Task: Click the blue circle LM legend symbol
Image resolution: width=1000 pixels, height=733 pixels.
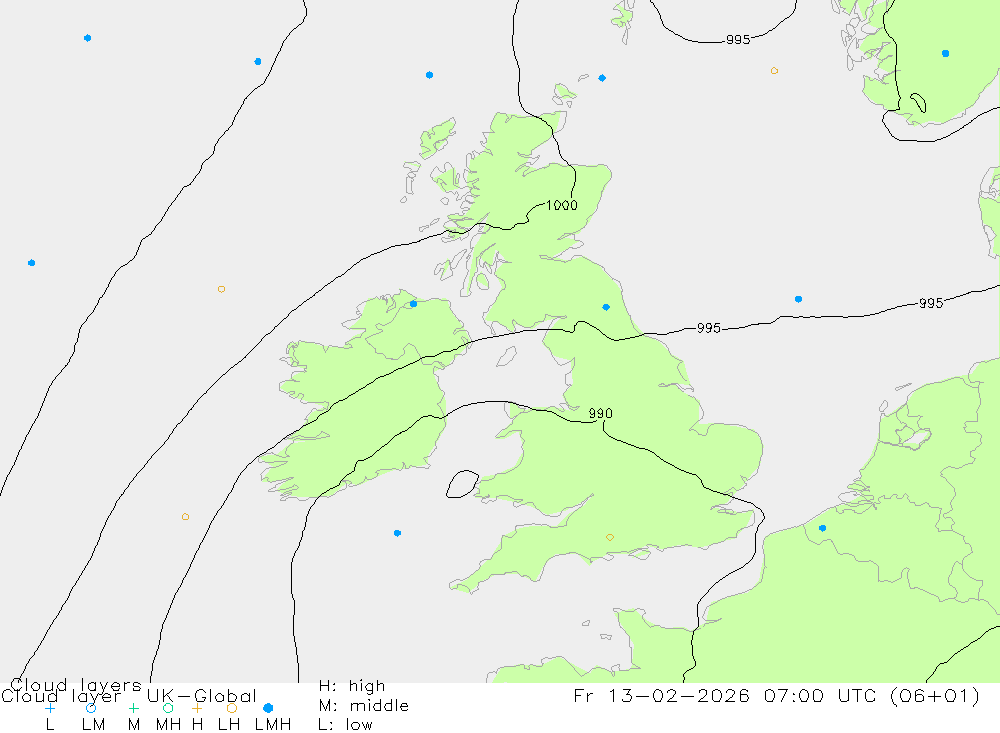Action: coord(91,708)
